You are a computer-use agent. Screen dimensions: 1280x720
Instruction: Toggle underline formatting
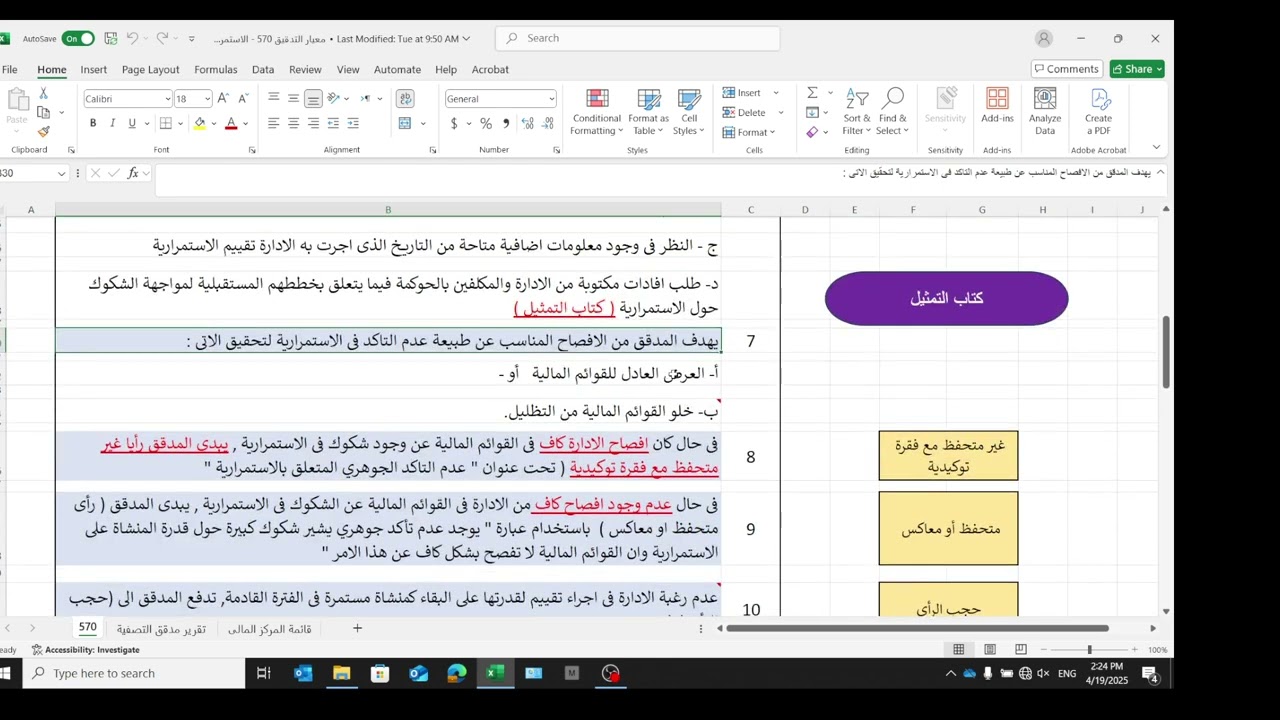click(x=131, y=123)
